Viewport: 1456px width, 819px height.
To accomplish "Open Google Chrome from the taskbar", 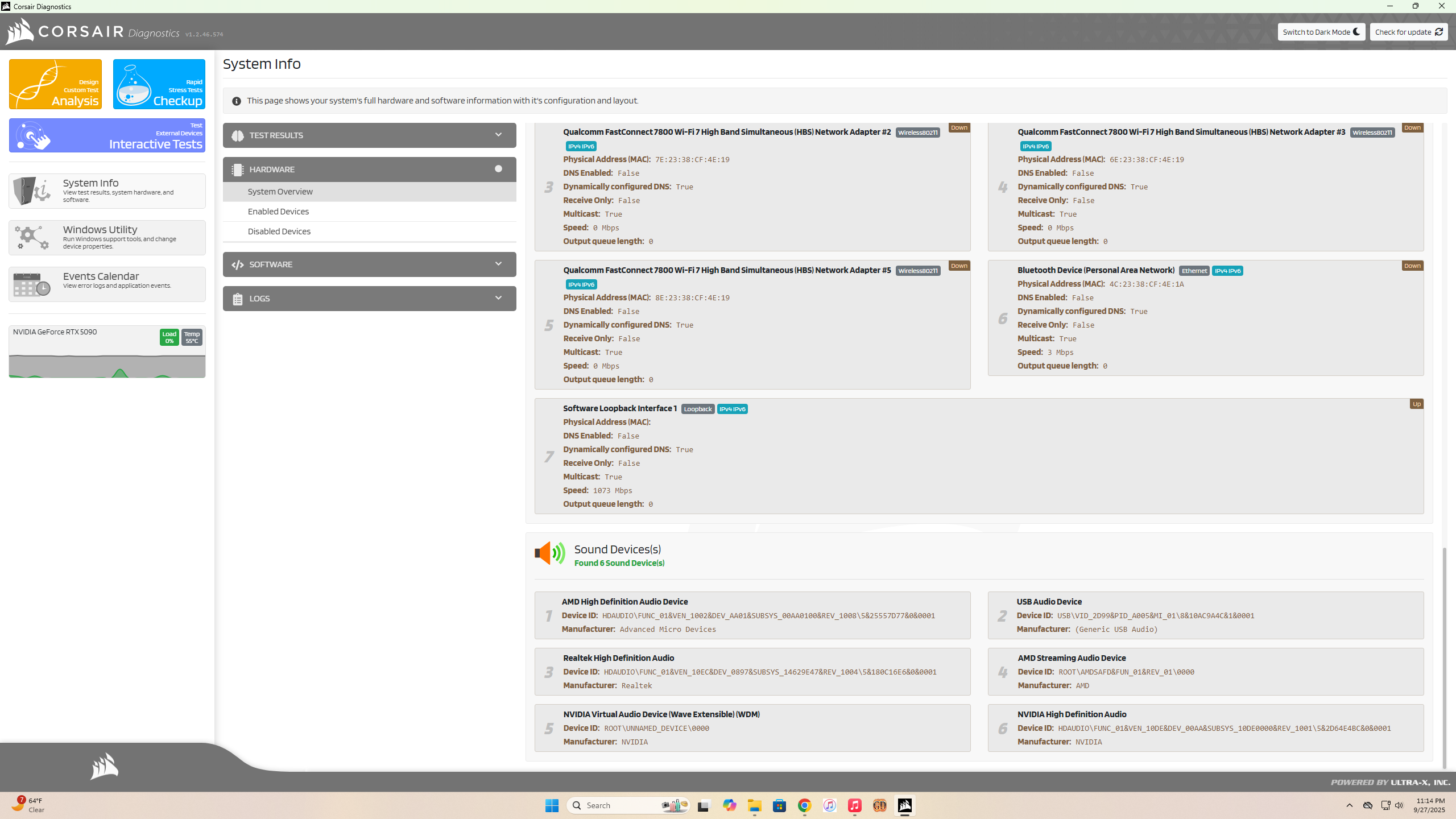I will 804,805.
